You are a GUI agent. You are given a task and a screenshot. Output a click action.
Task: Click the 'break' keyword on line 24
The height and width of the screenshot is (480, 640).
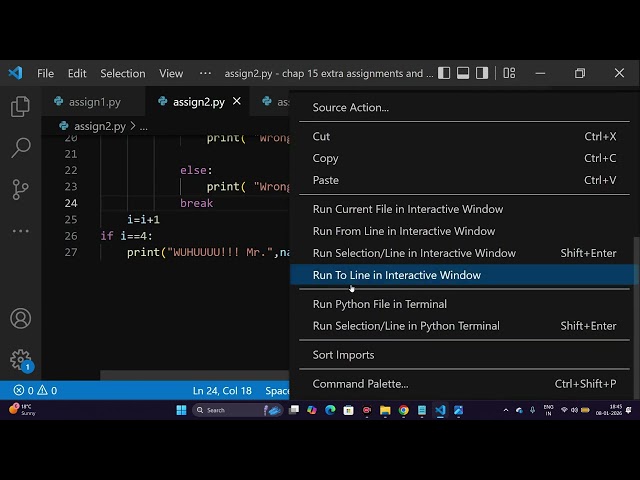coord(196,203)
